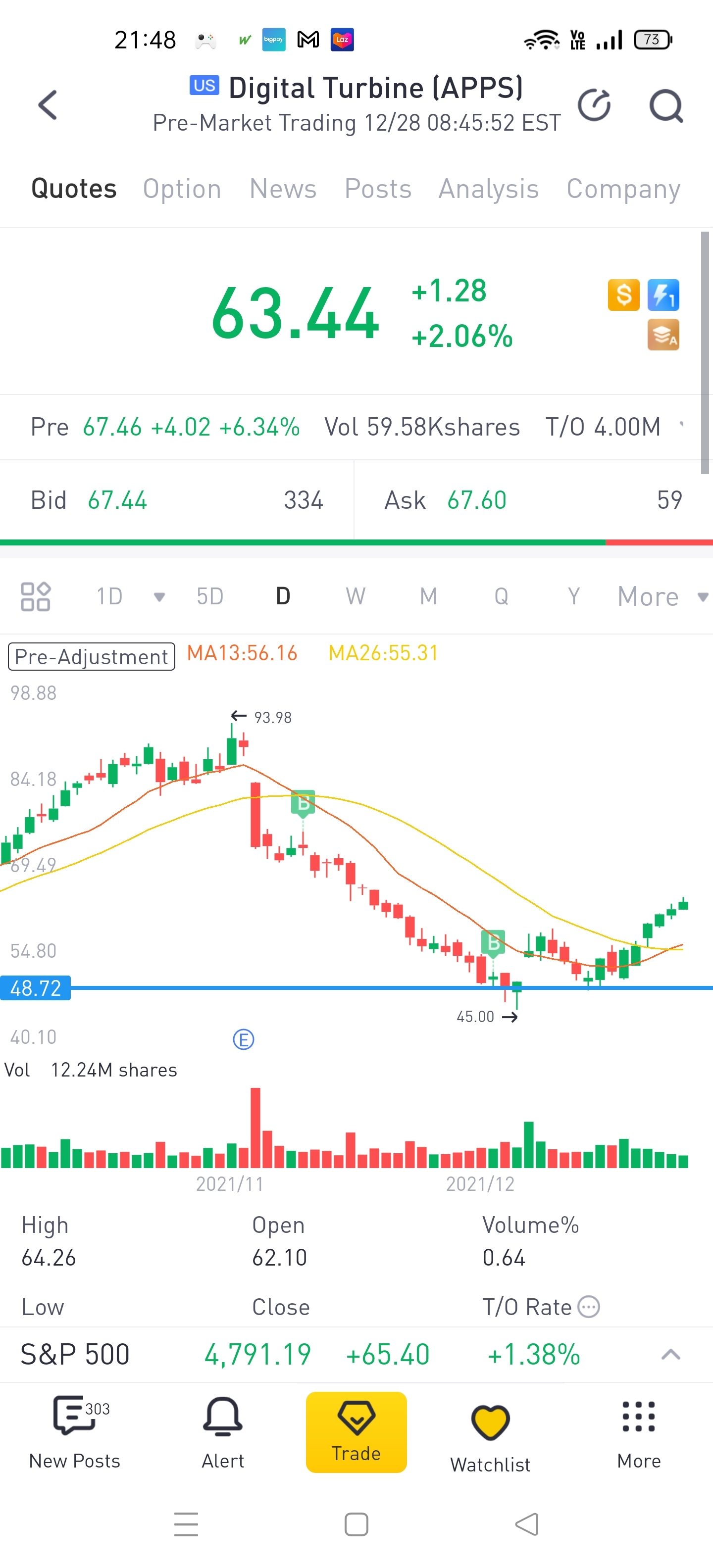The width and height of the screenshot is (713, 1568).
Task: Select the Y yearly chart period
Action: point(573,596)
